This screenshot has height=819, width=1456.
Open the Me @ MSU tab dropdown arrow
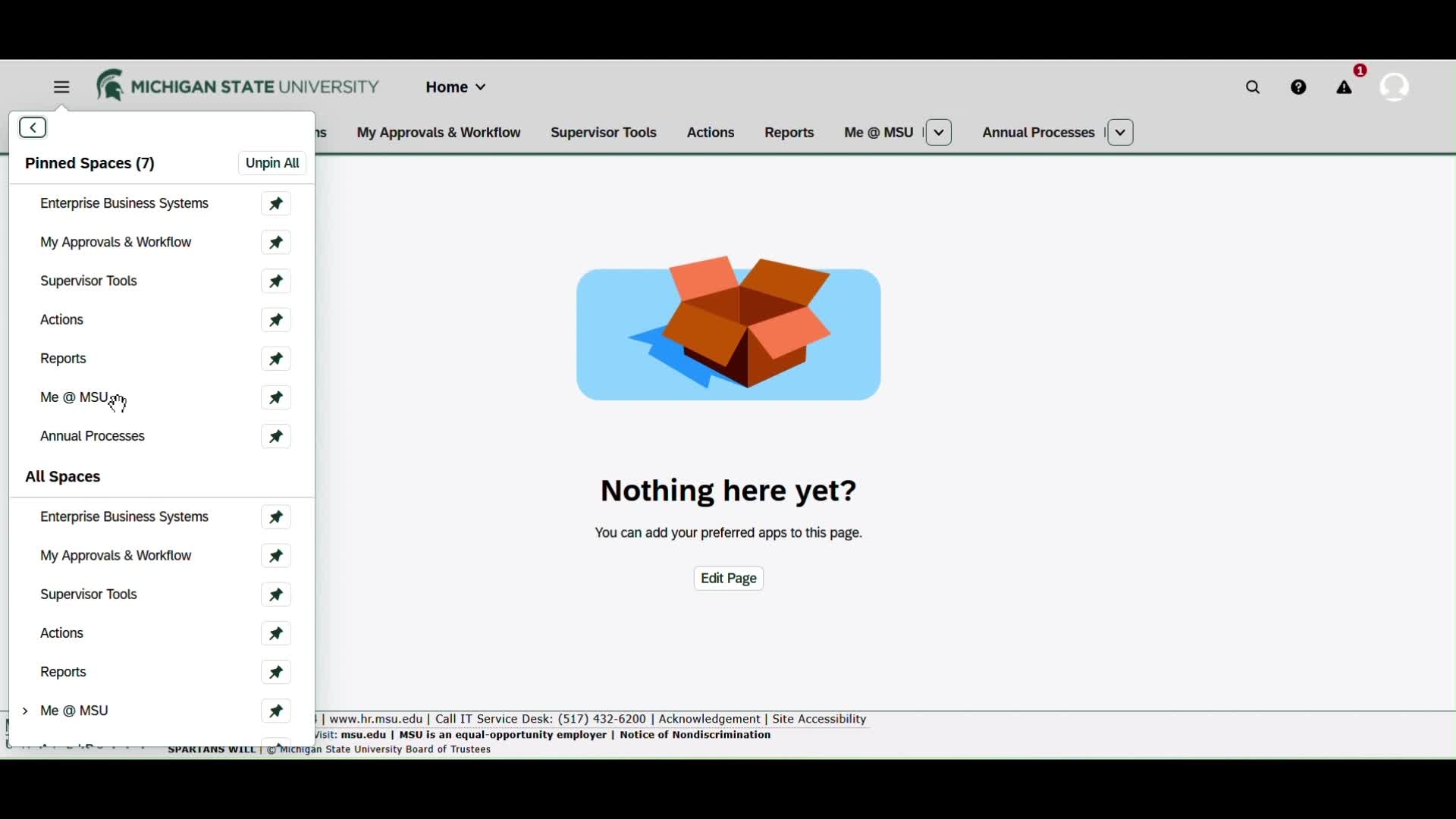[940, 133]
